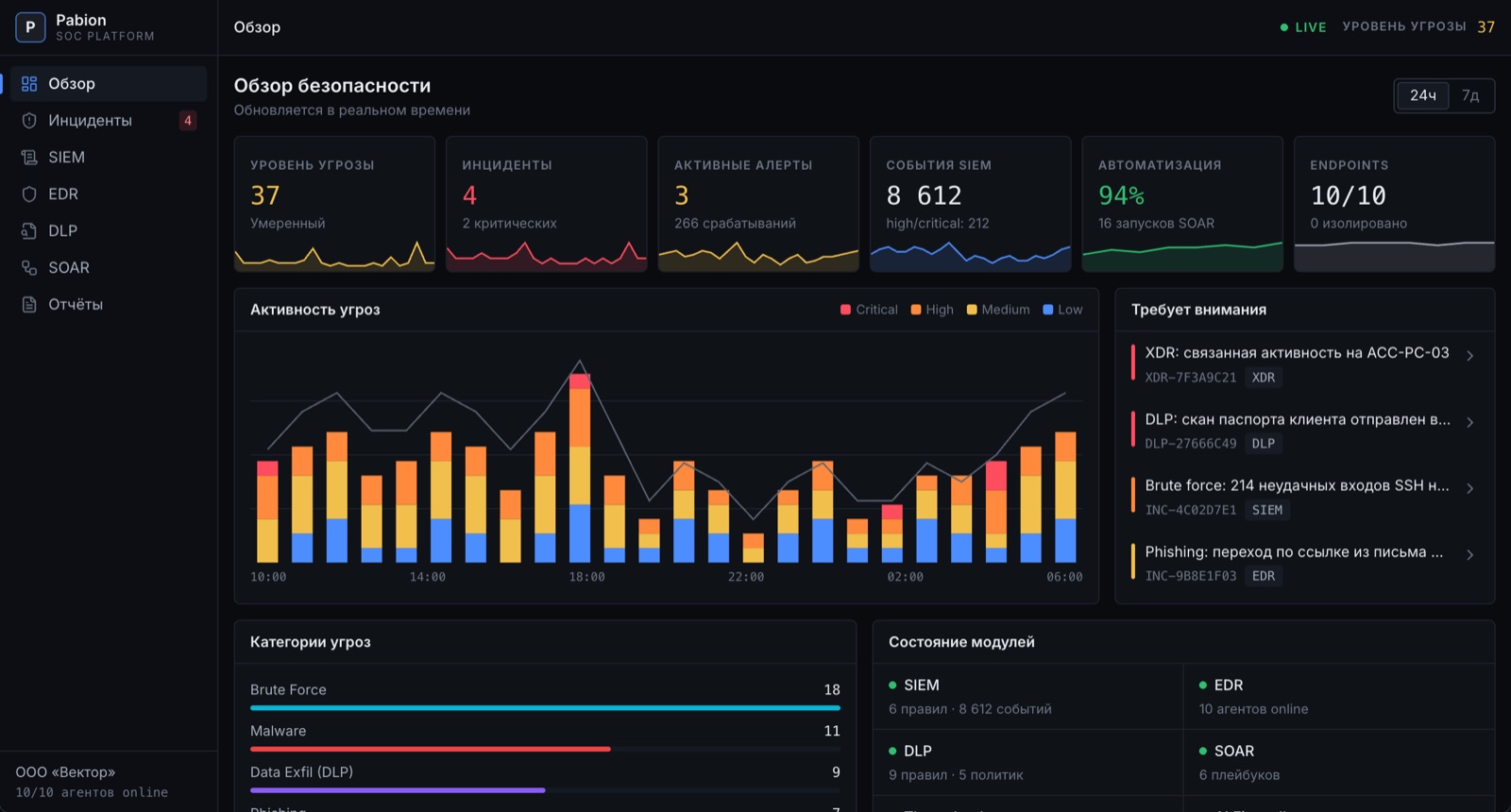Open the Уровень угрозы 37 card

tap(334, 204)
